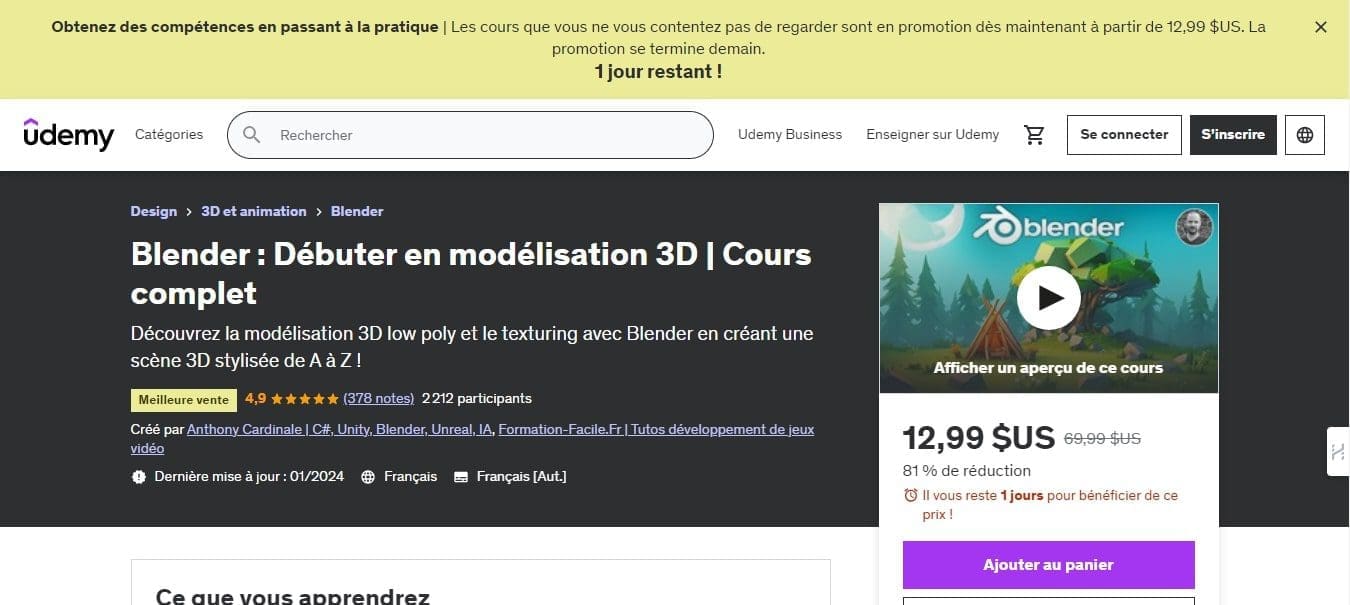Open Enseigner sur Udemy link
The height and width of the screenshot is (605, 1350).
tap(932, 134)
